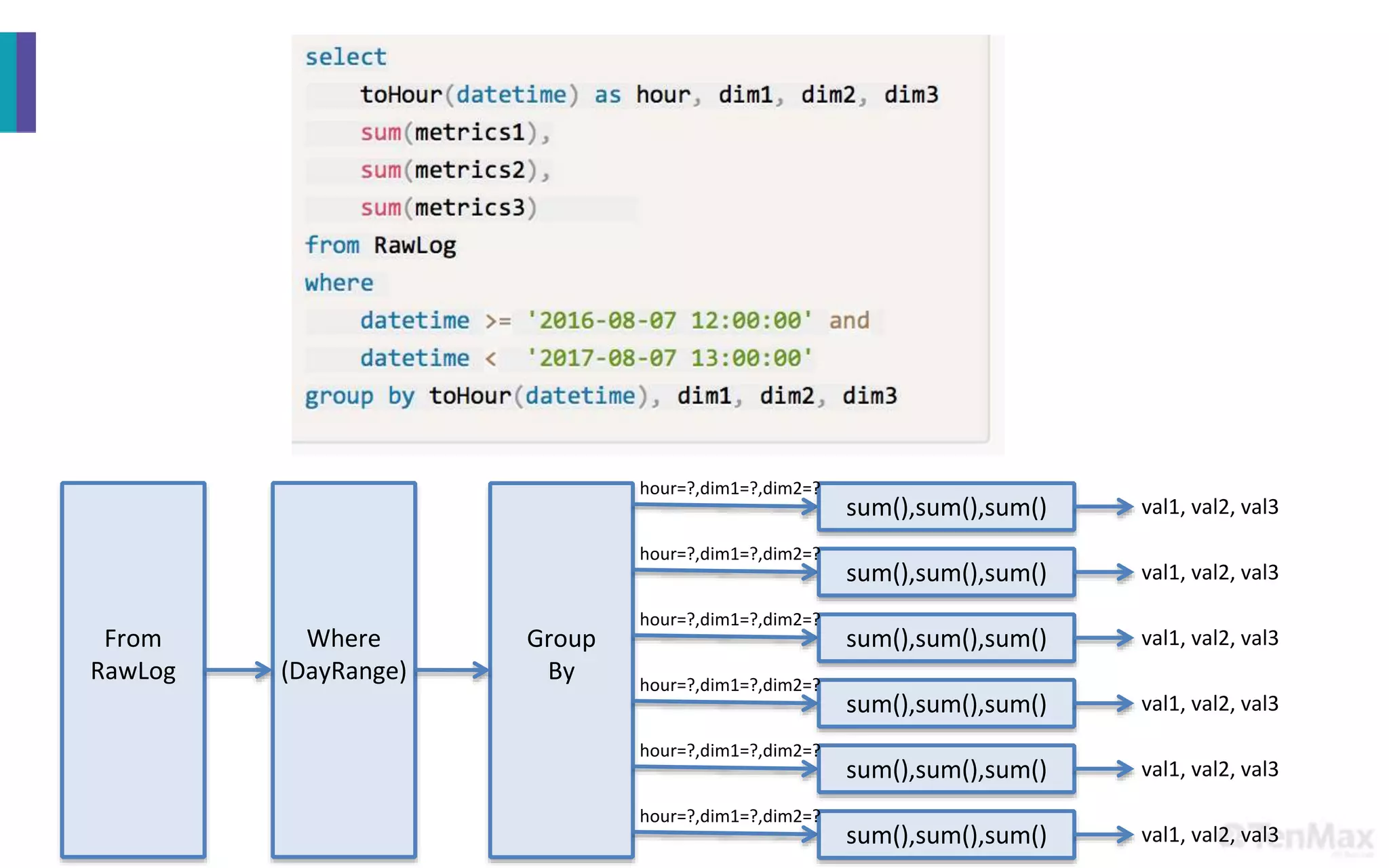Image resolution: width=1389 pixels, height=868 pixels.
Task: Click the 'Group By' box
Action: point(561,670)
